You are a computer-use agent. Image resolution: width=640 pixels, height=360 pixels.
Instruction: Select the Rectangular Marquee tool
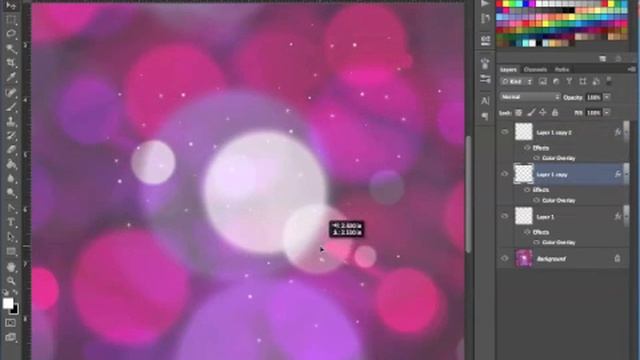11,20
